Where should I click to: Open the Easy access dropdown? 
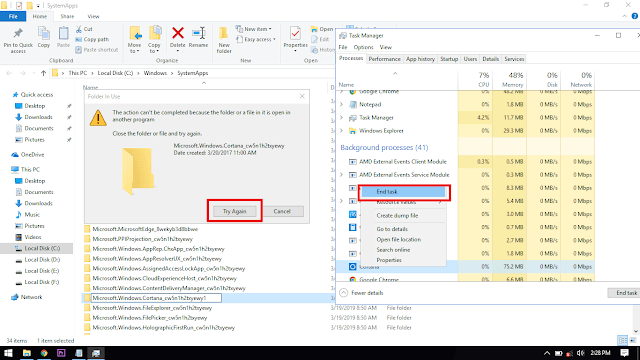[x=256, y=40]
